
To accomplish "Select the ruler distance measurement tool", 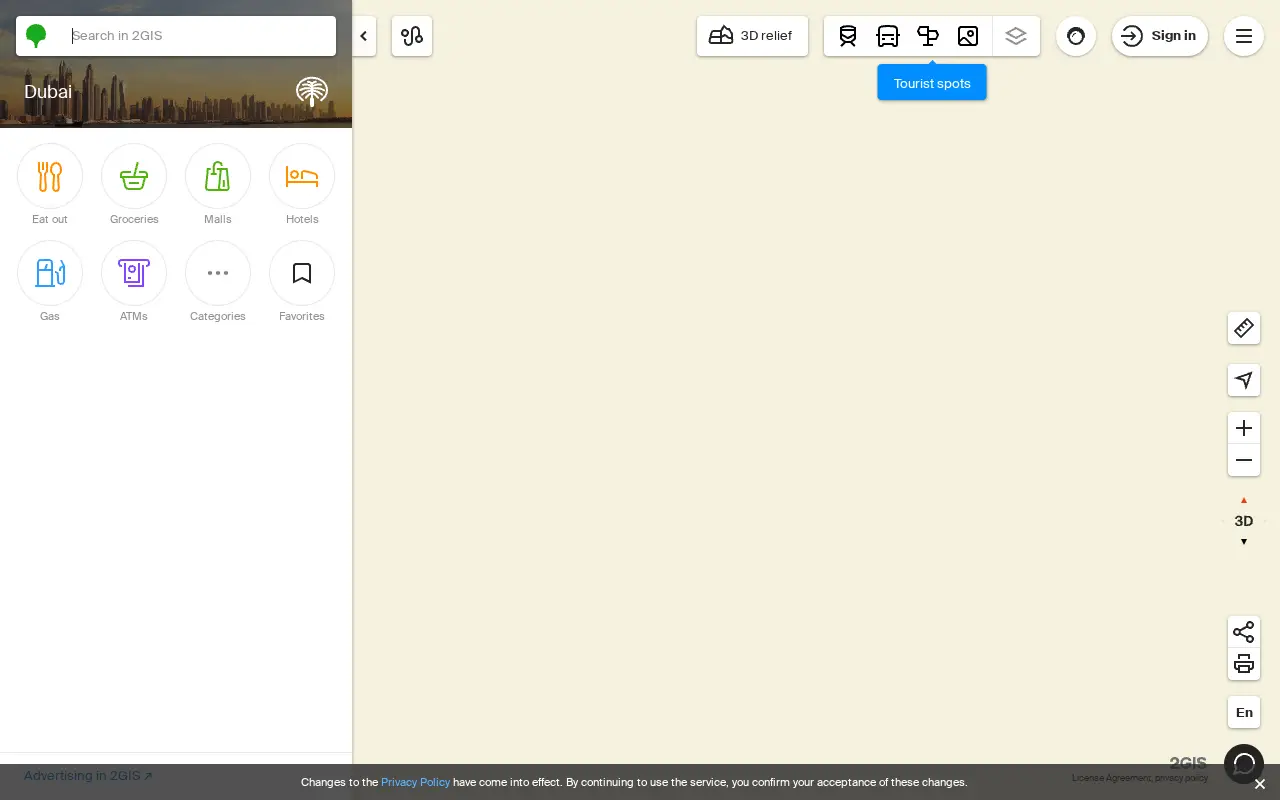I will [x=1244, y=328].
